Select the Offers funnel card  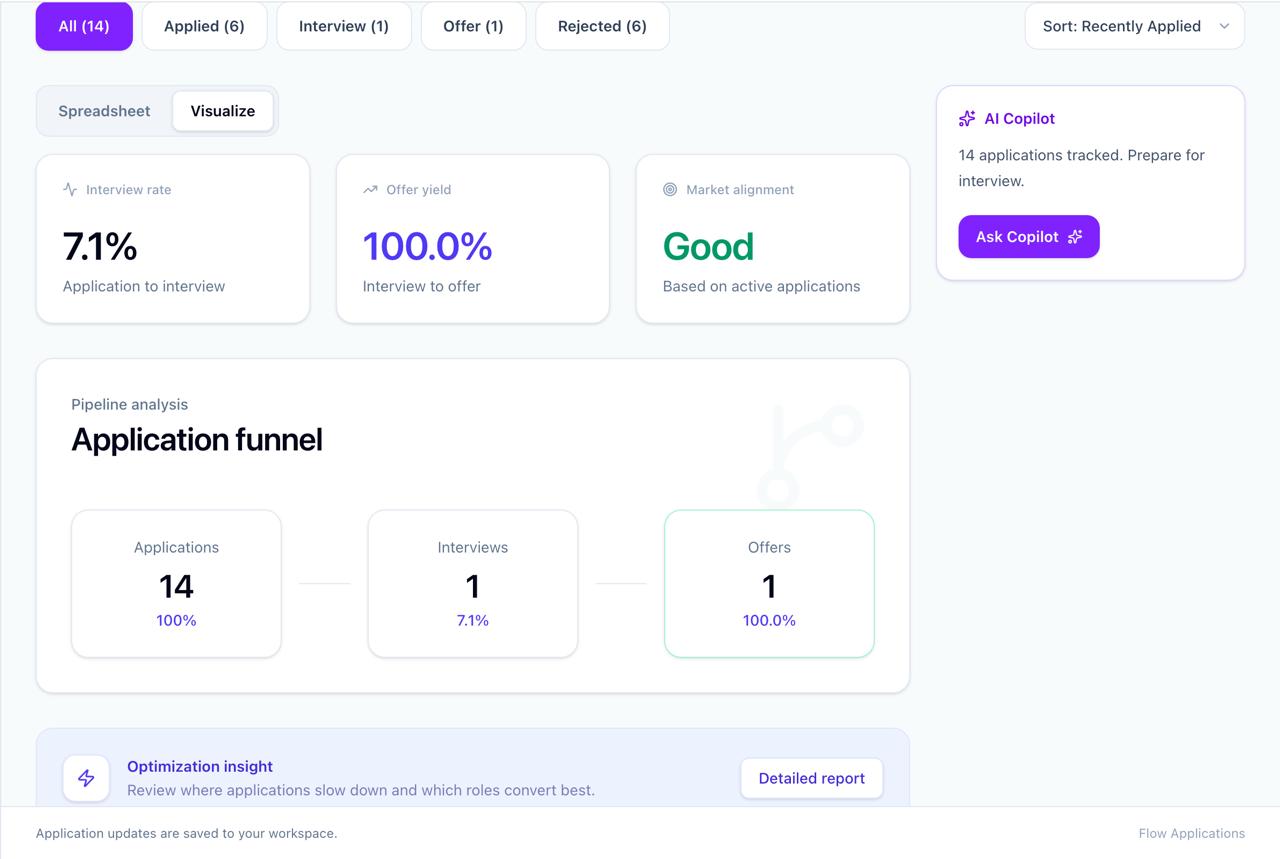(x=769, y=584)
